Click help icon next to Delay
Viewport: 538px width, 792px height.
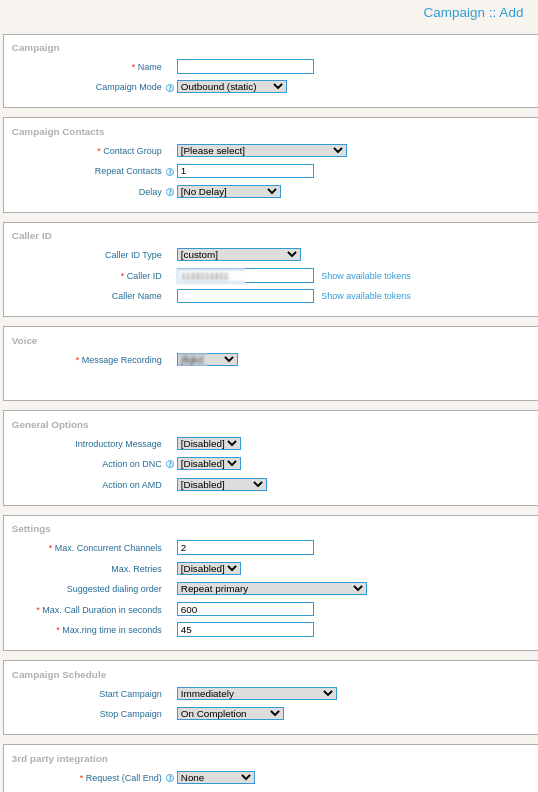[x=170, y=192]
